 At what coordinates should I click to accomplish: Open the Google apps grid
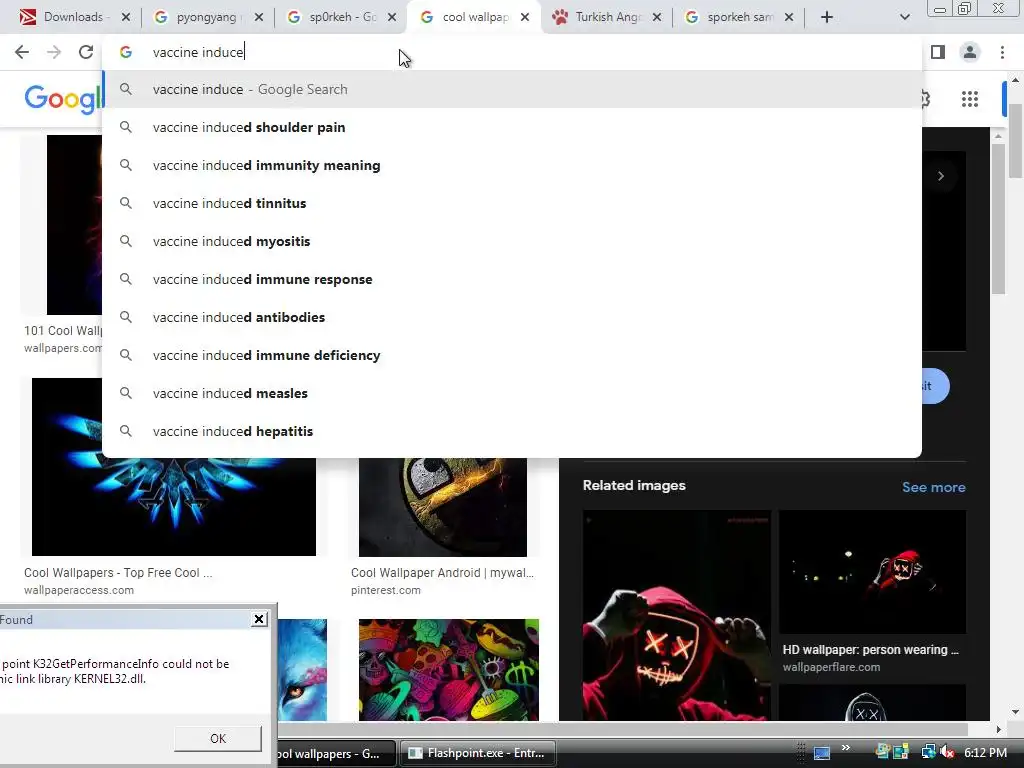click(970, 99)
